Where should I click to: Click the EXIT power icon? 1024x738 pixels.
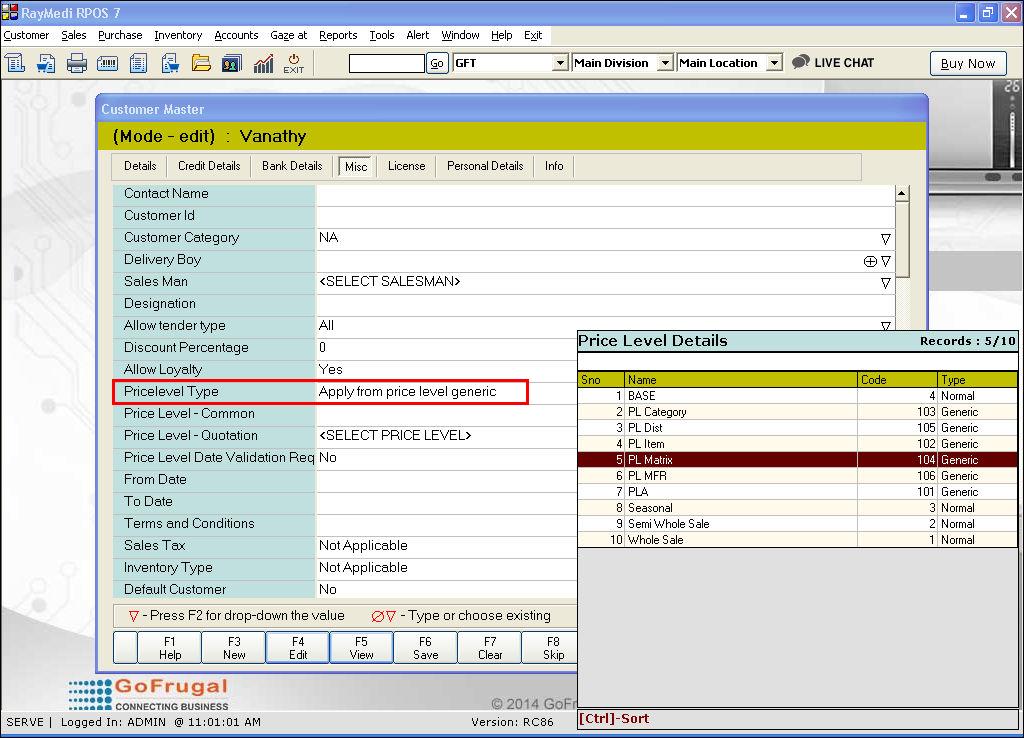(x=294, y=63)
